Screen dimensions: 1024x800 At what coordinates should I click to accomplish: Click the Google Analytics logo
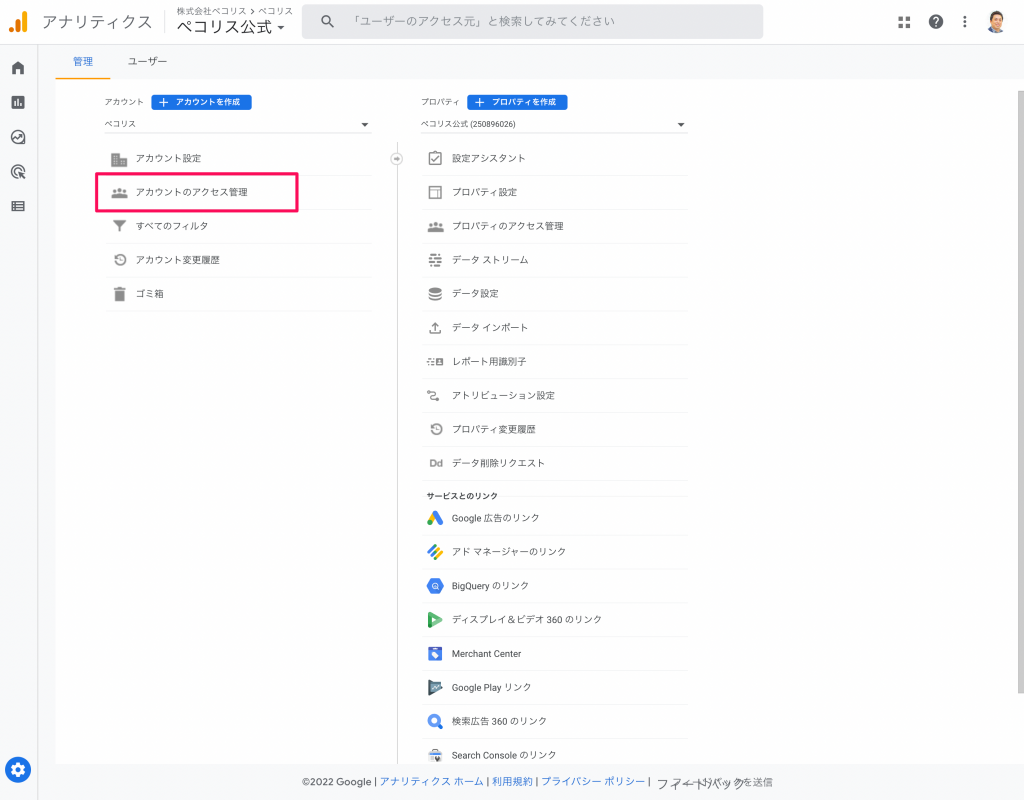(18, 22)
